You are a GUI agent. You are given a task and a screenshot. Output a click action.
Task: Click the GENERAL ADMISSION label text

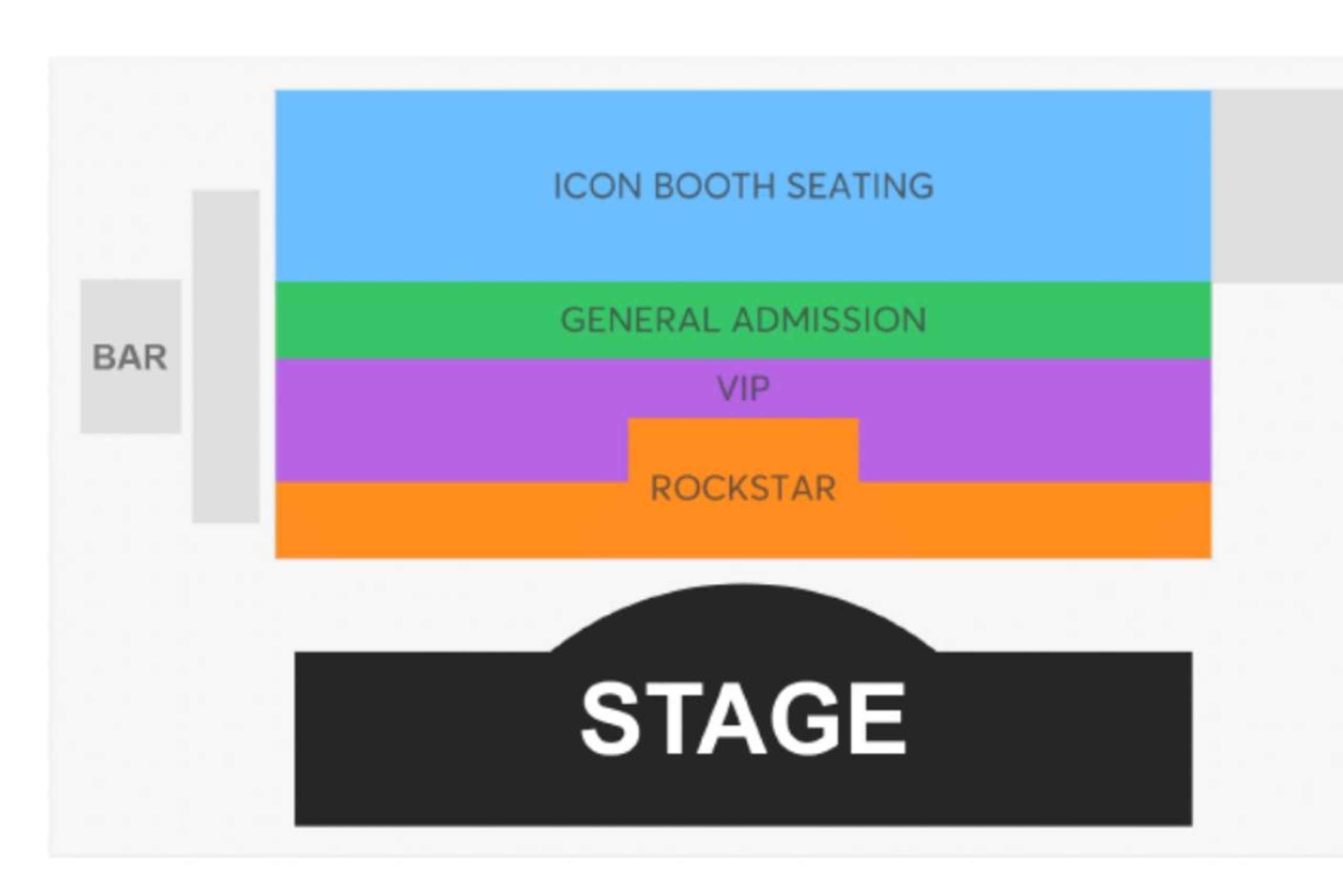point(743,320)
